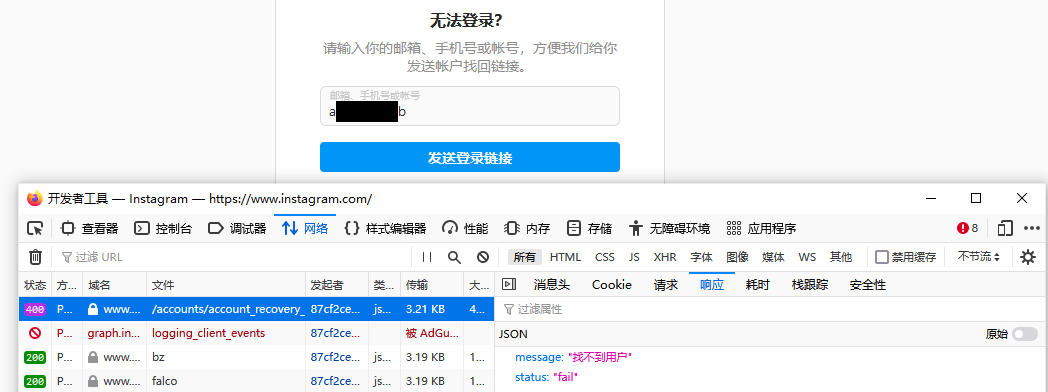Select the logging_client_events blocked request
1048x392 pixels.
click(257, 333)
